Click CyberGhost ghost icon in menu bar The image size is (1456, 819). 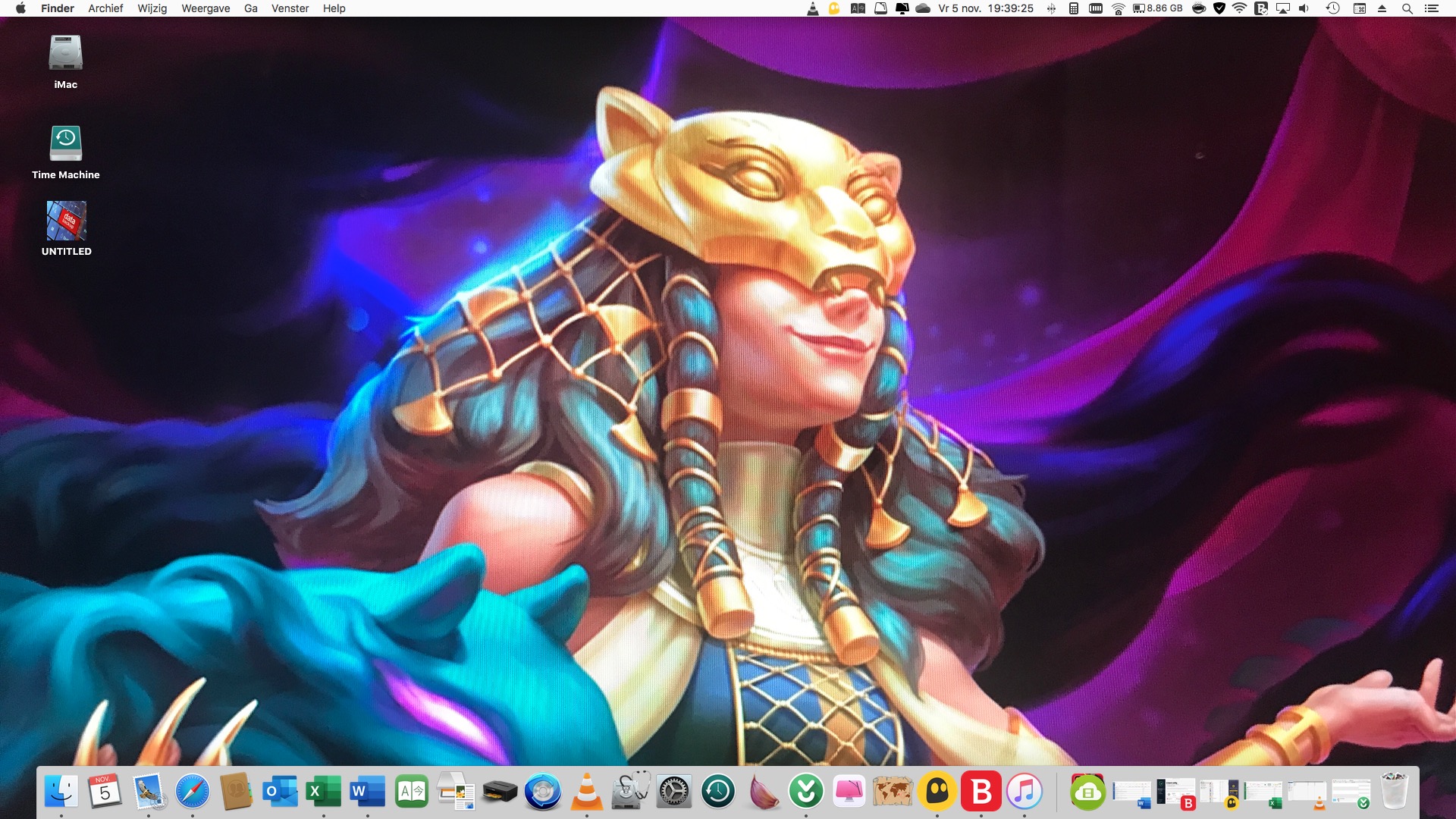pyautogui.click(x=834, y=8)
